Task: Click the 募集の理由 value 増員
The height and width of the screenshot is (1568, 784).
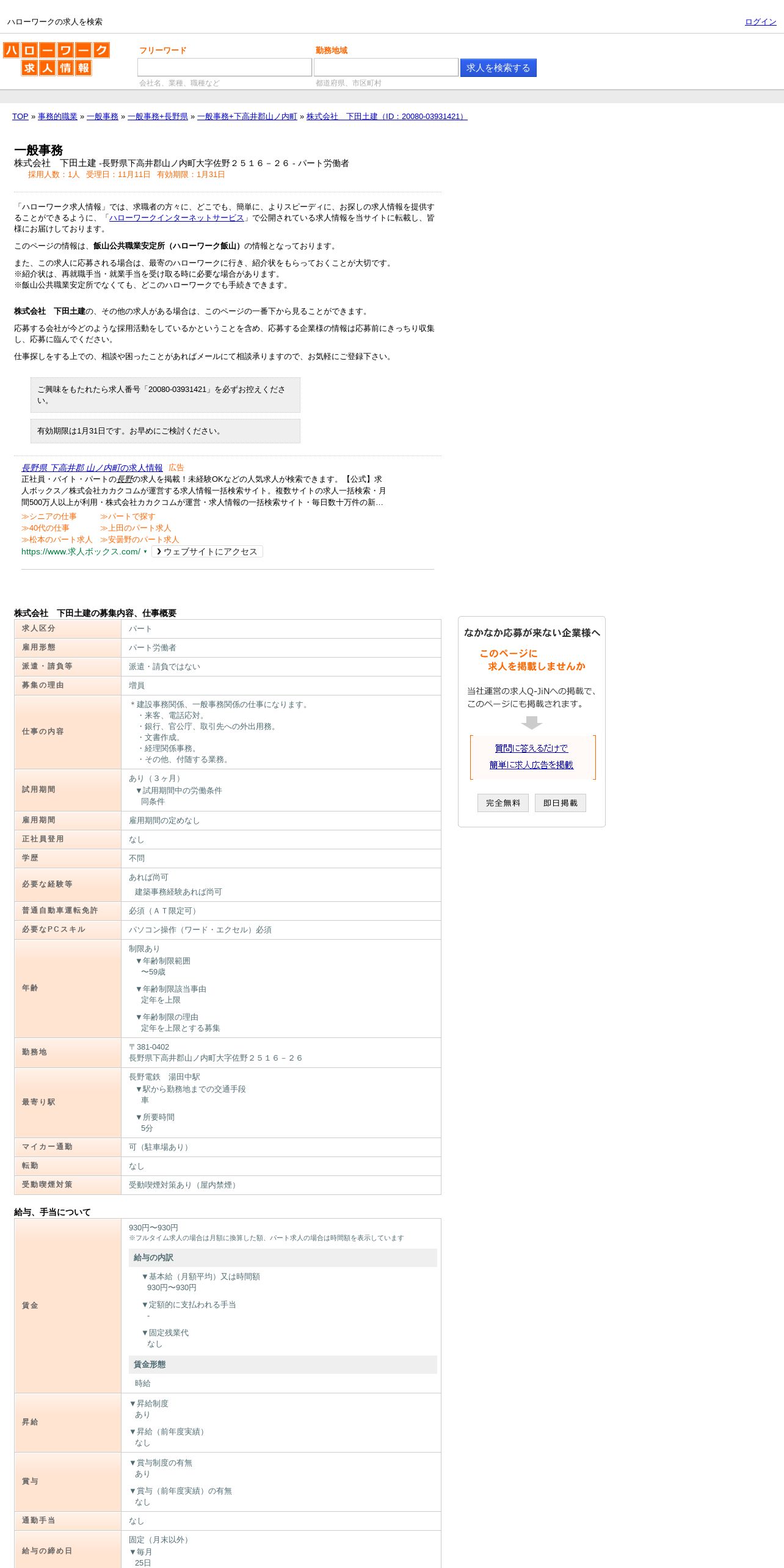Action: [x=136, y=686]
